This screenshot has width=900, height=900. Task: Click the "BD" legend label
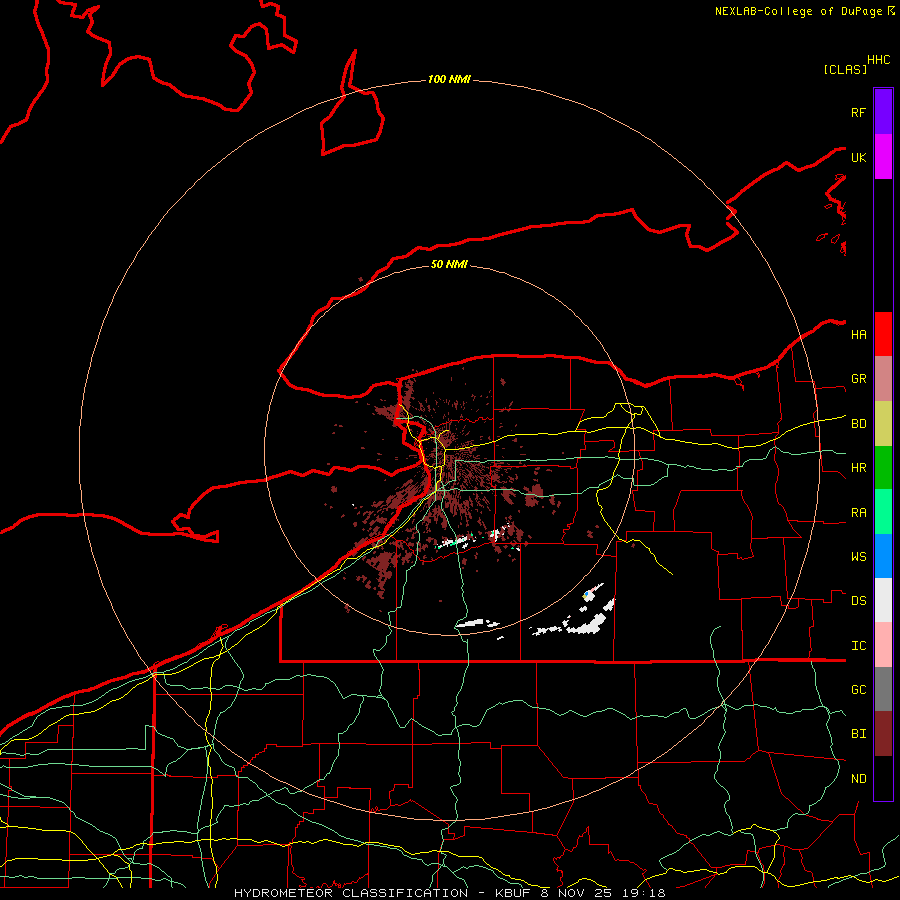[858, 424]
